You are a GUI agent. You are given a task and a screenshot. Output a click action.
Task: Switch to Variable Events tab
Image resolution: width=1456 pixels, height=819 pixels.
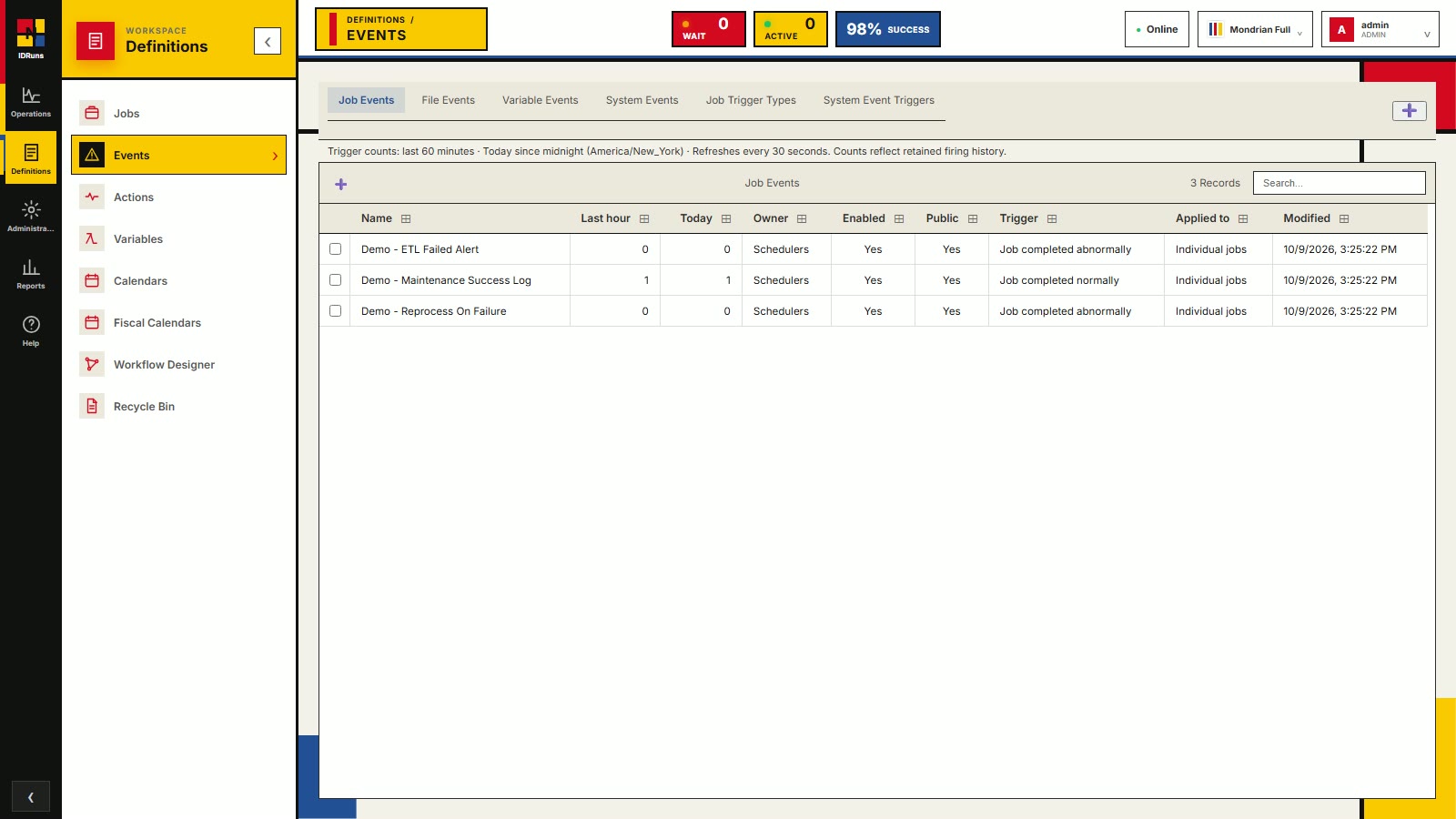(541, 100)
